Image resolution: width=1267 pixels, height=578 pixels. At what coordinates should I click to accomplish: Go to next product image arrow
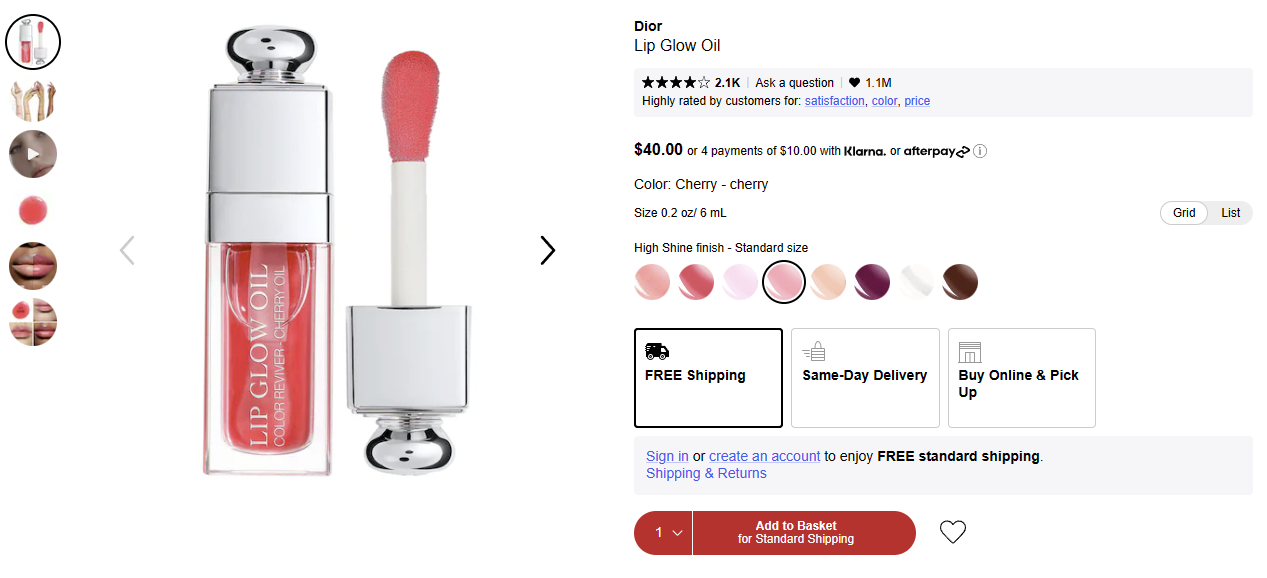pyautogui.click(x=547, y=250)
